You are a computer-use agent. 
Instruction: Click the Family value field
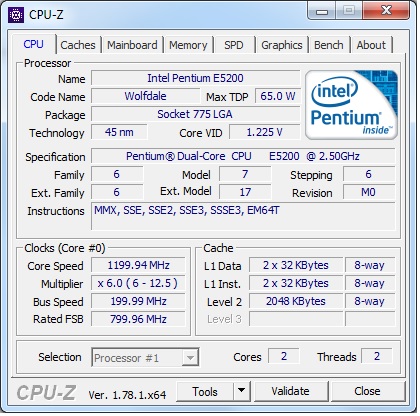[x=117, y=174]
